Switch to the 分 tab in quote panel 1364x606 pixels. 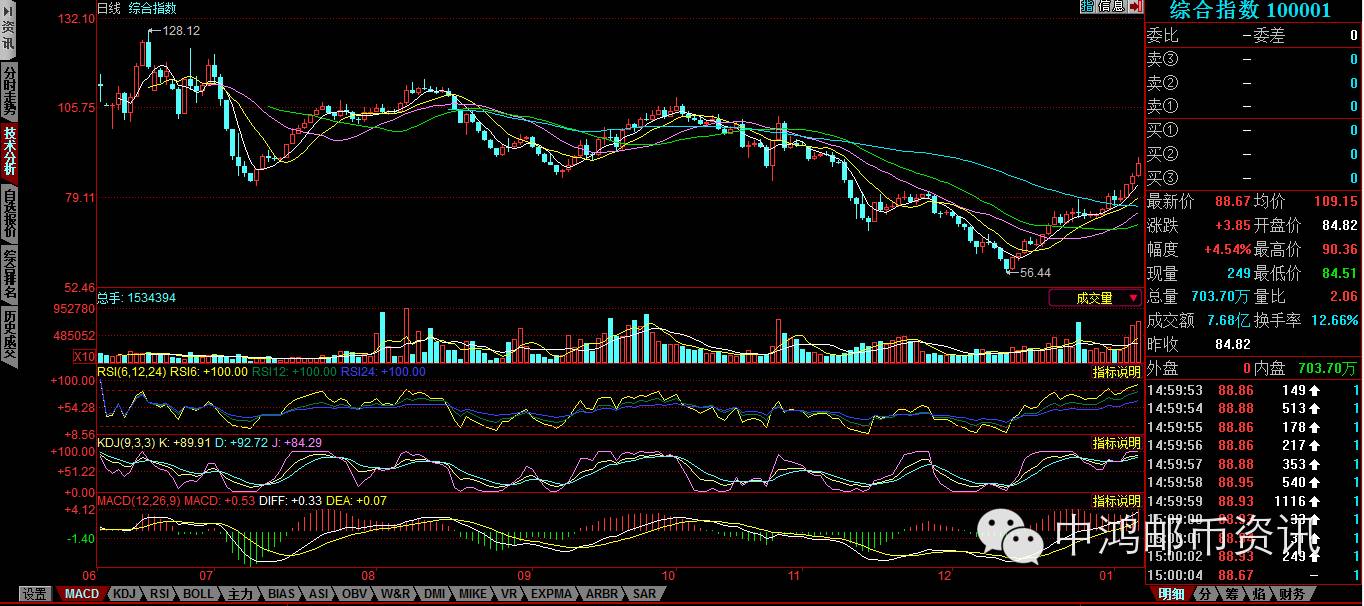tap(1204, 594)
